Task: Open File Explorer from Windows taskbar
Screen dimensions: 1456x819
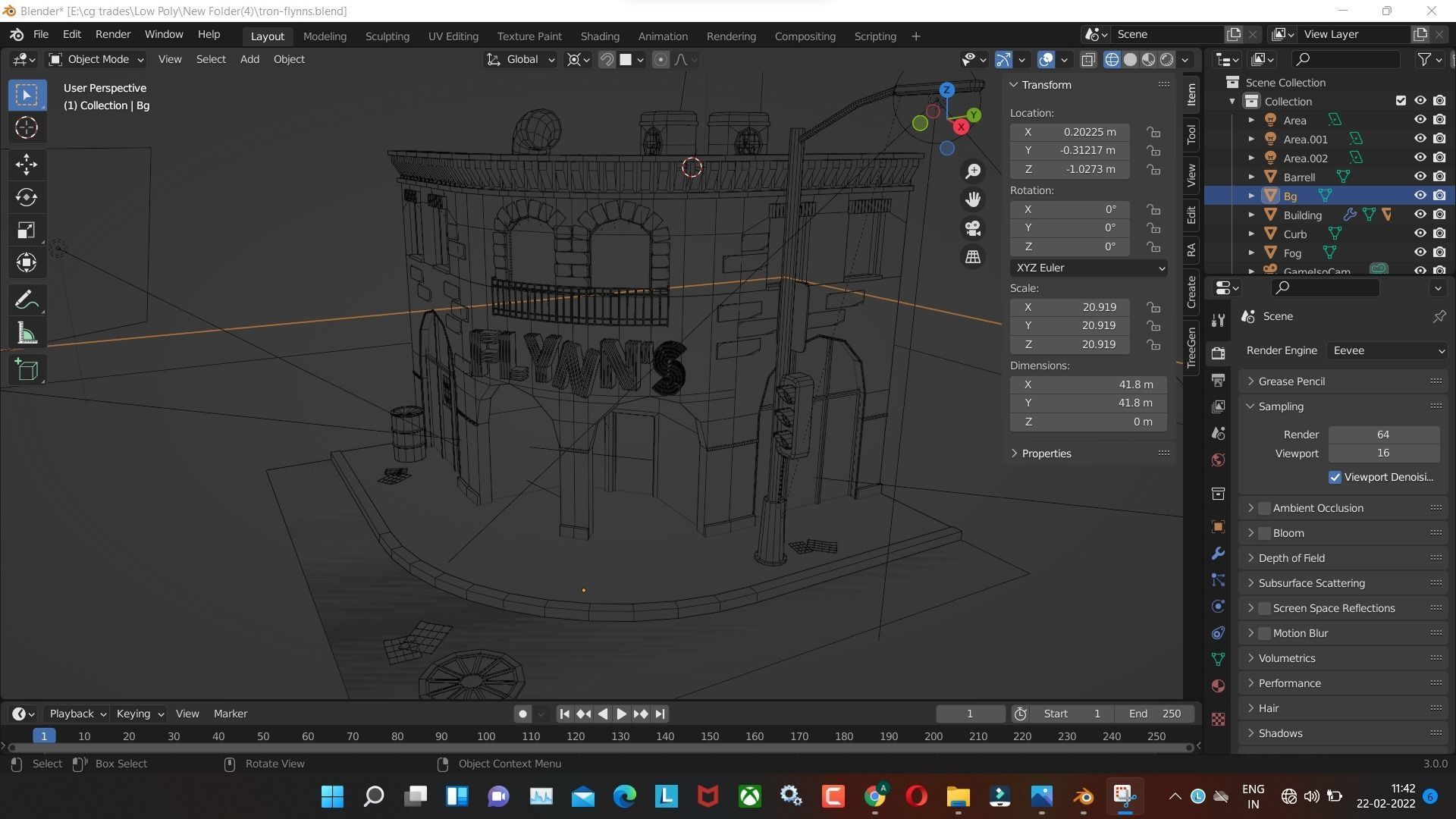Action: point(958,796)
